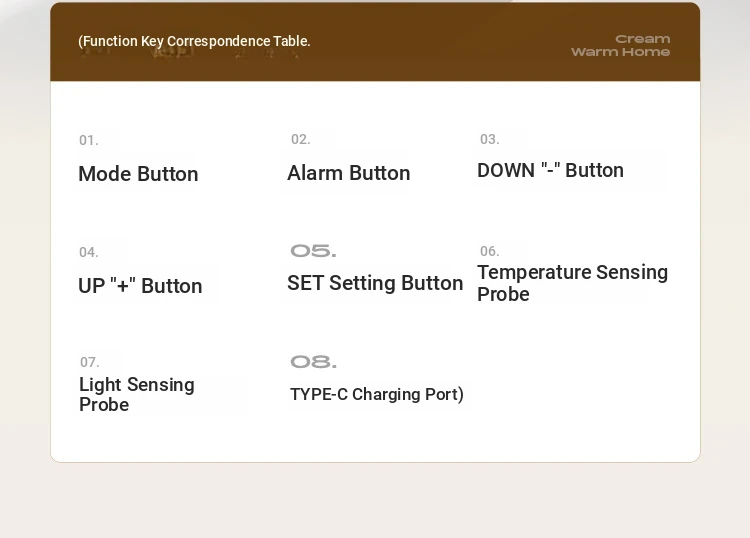The image size is (750, 538).
Task: Click the brown header banner
Action: pyautogui.click(x=375, y=42)
